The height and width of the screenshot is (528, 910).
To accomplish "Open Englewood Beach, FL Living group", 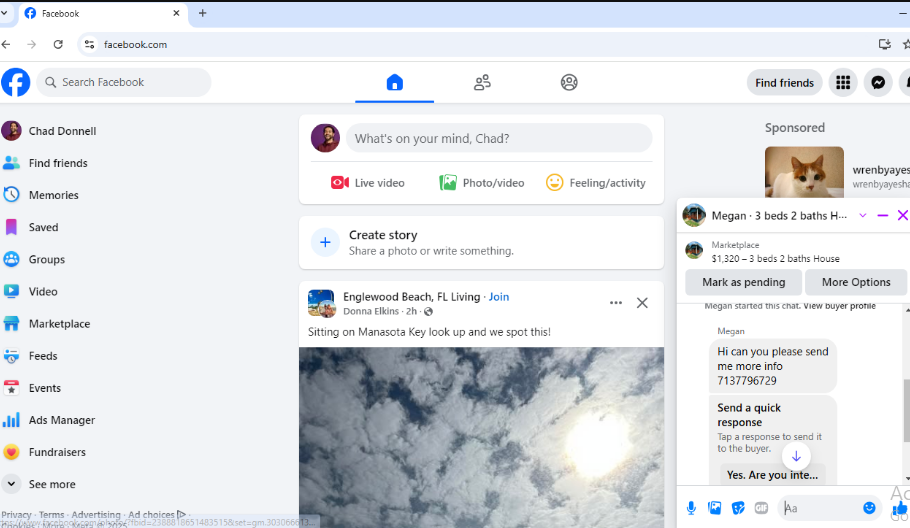I will pos(411,296).
